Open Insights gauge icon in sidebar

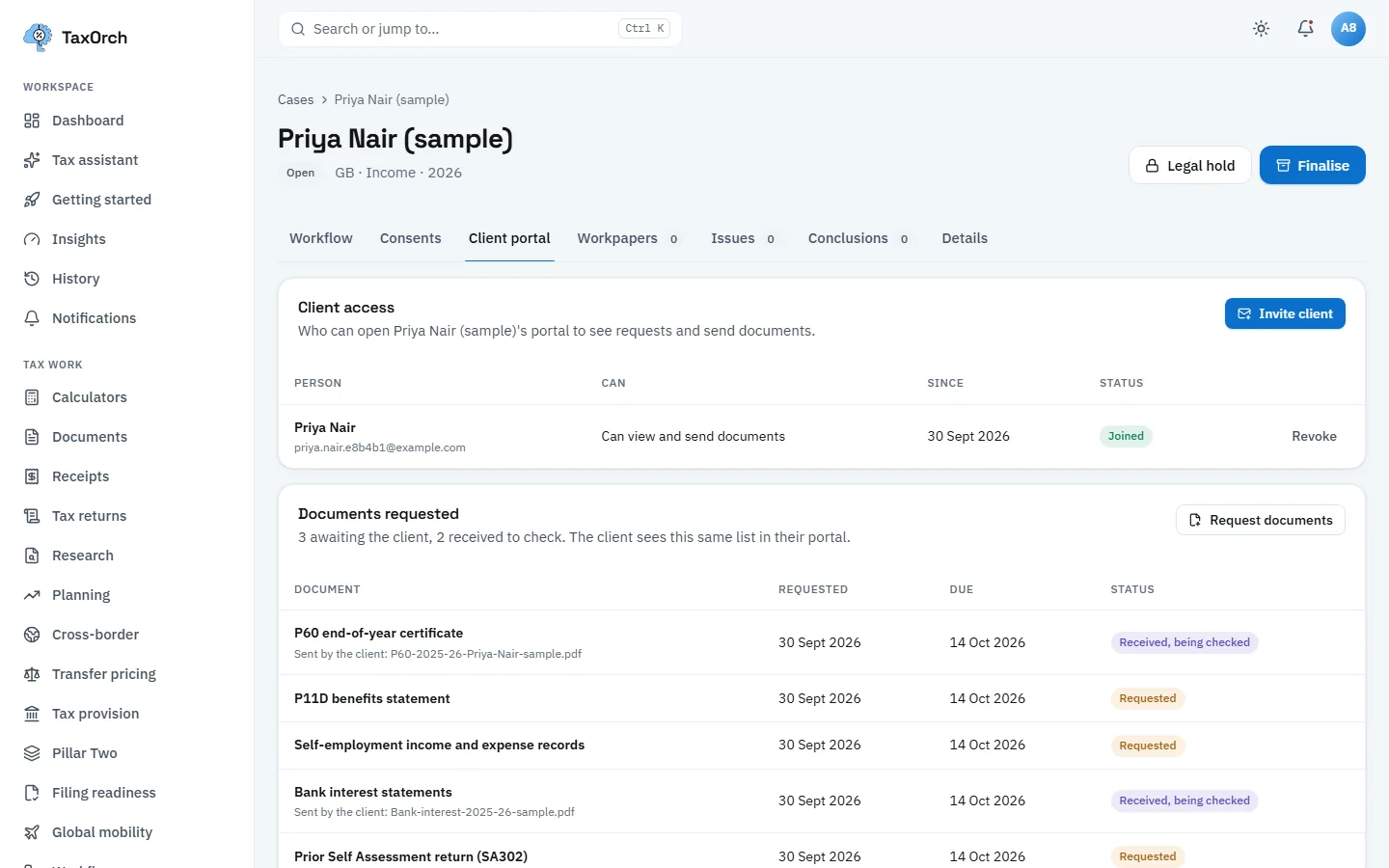[x=32, y=239]
